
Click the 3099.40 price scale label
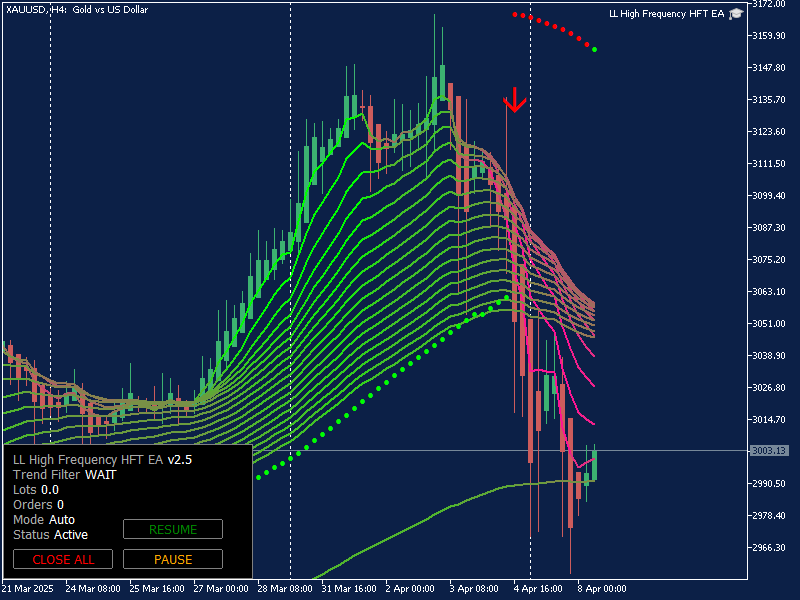click(x=769, y=195)
